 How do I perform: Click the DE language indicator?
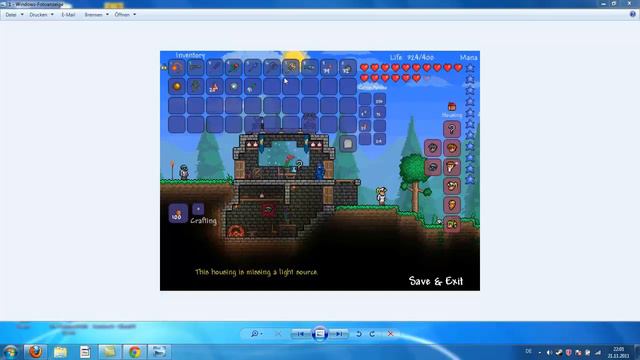point(529,351)
